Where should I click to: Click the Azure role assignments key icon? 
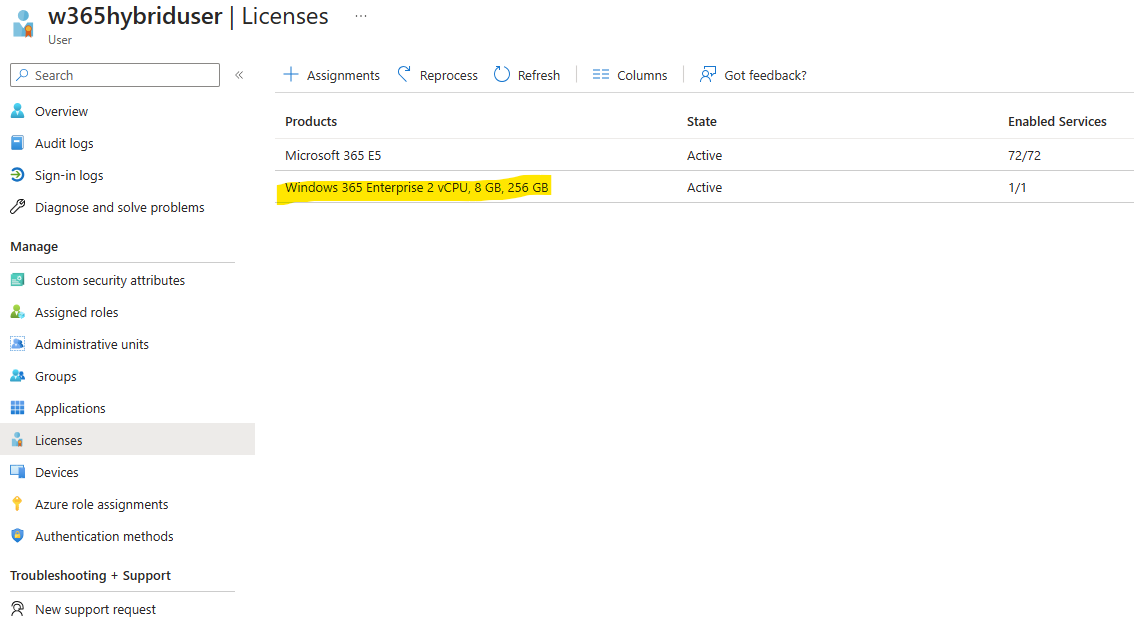coord(17,504)
